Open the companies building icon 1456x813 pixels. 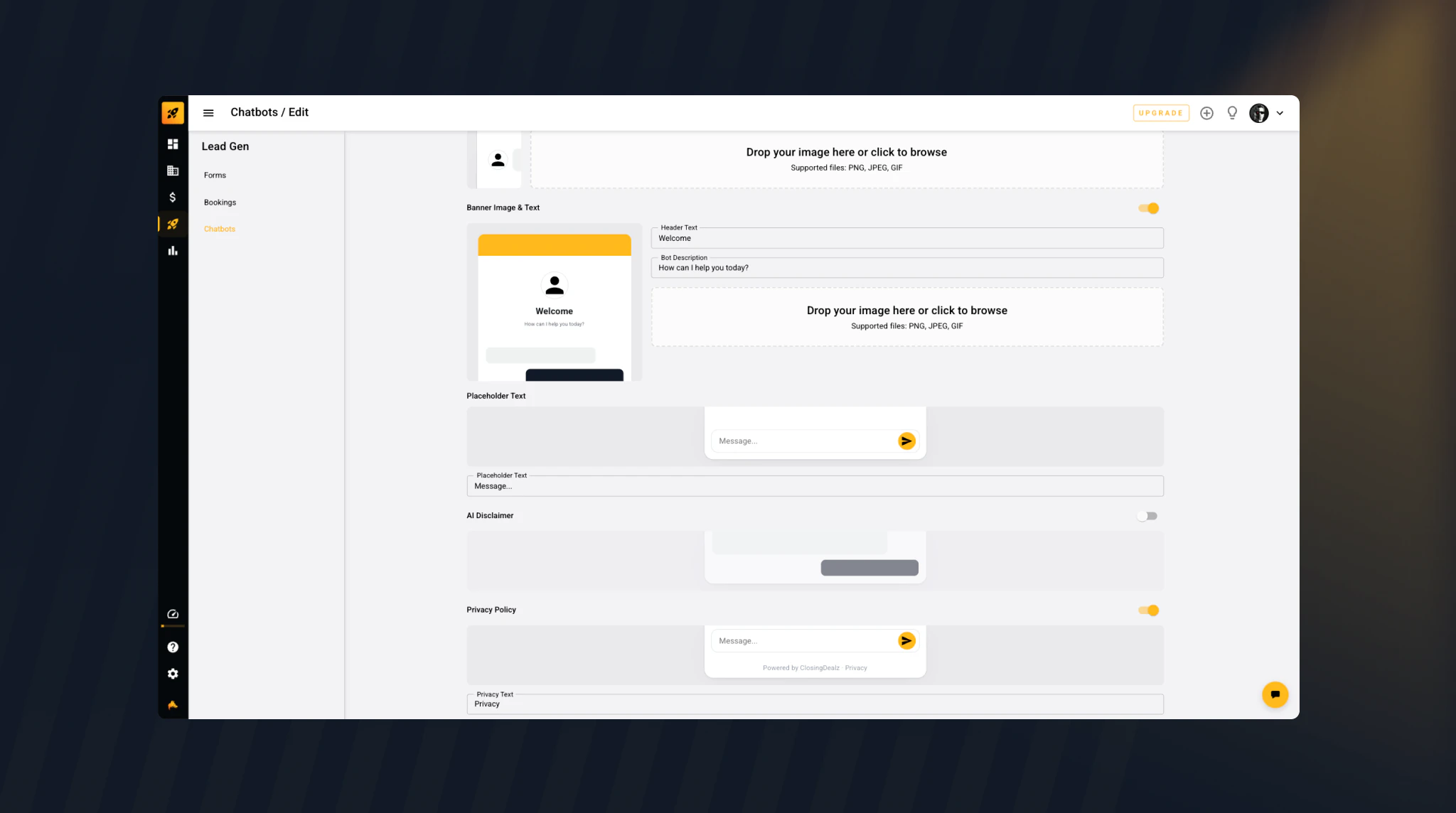click(173, 171)
